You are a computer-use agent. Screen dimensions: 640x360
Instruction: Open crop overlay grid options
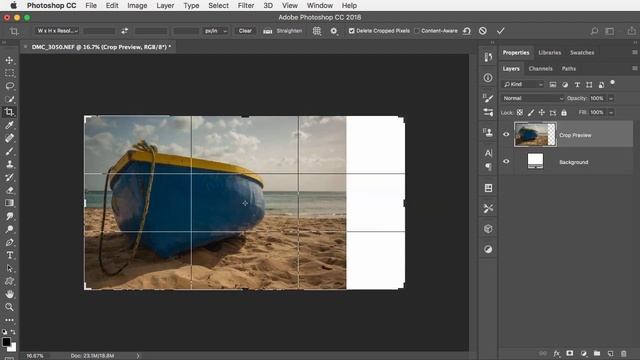(317, 31)
